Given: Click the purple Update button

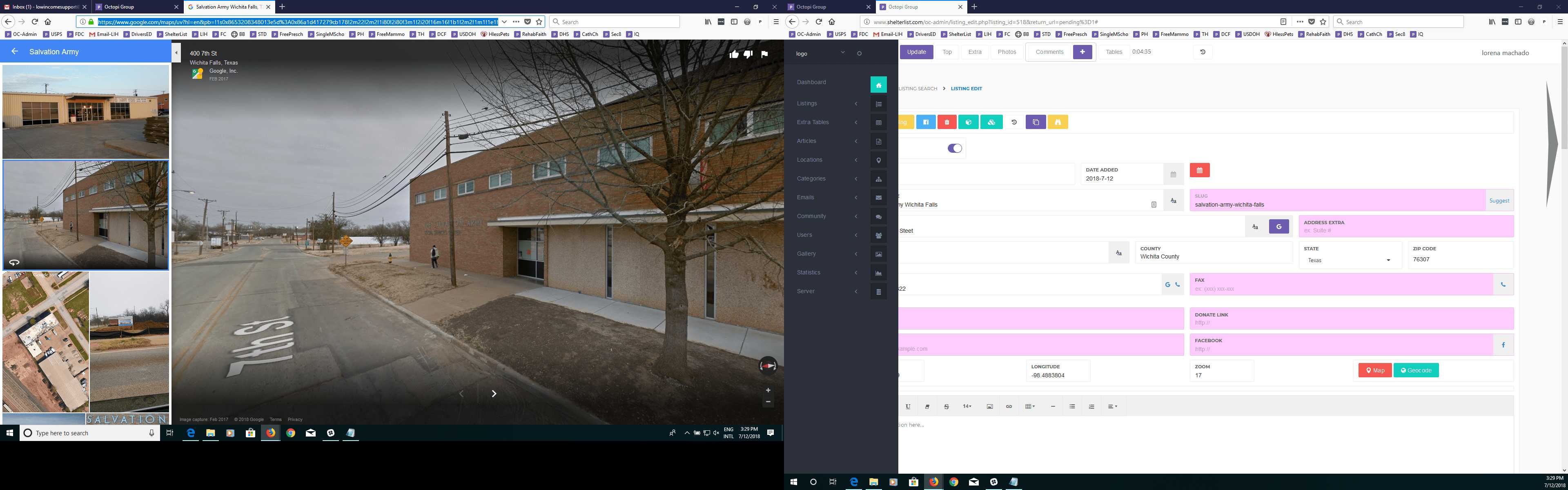Looking at the screenshot, I should 916,52.
